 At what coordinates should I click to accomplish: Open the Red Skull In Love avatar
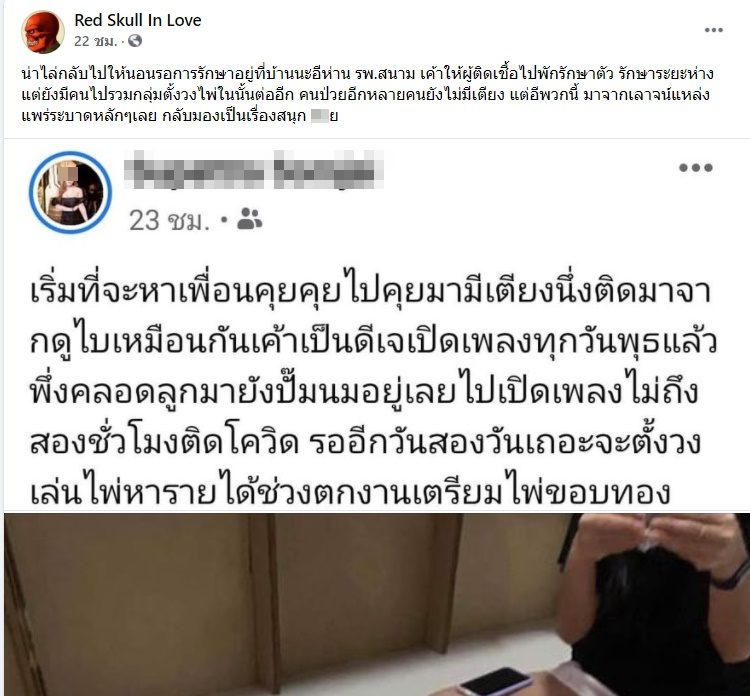tap(43, 32)
